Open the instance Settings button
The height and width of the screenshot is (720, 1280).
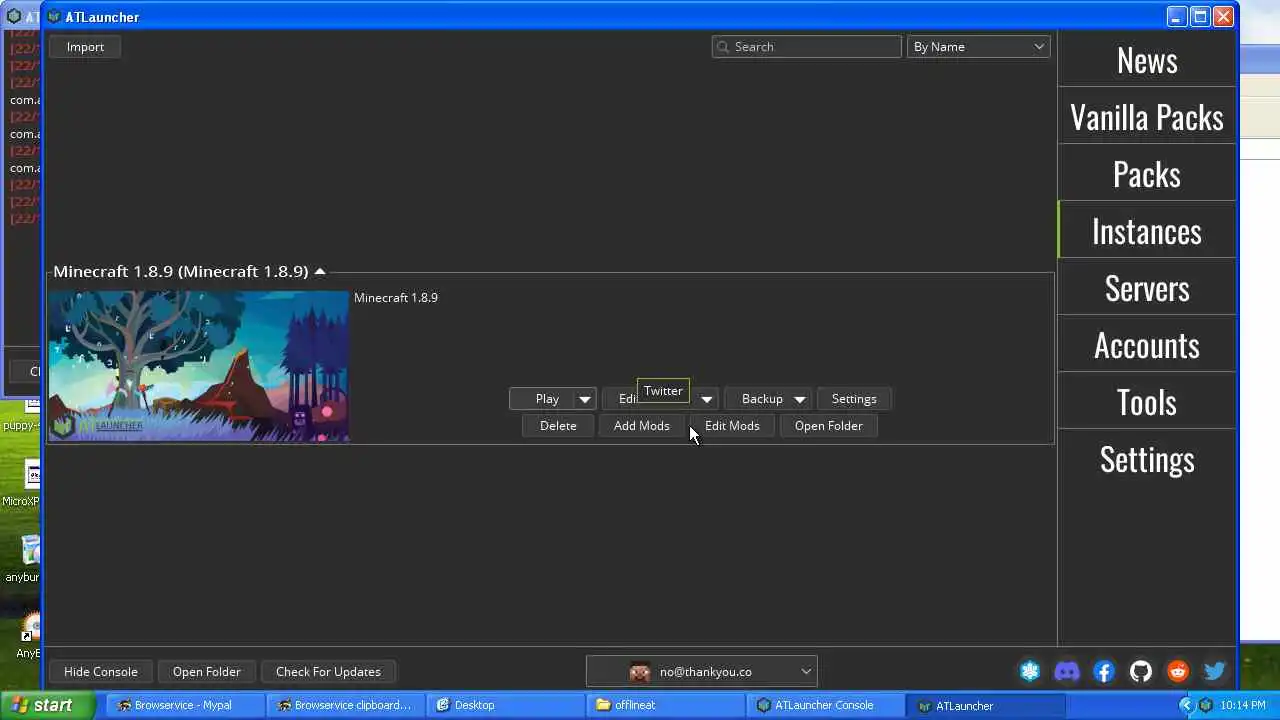854,399
